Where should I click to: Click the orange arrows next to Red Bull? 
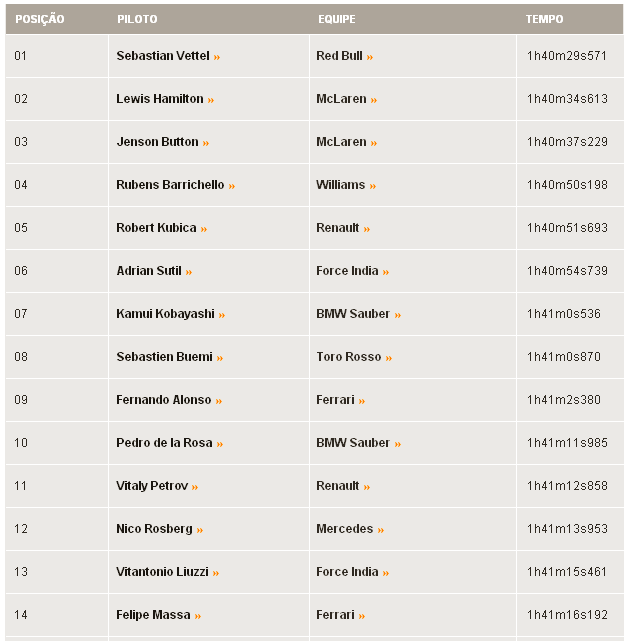[370, 57]
